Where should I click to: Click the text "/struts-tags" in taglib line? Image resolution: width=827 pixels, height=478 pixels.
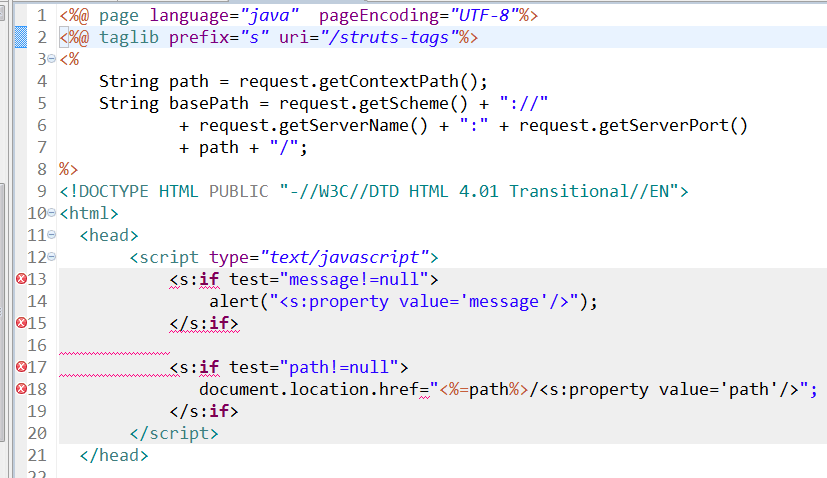pyautogui.click(x=389, y=37)
